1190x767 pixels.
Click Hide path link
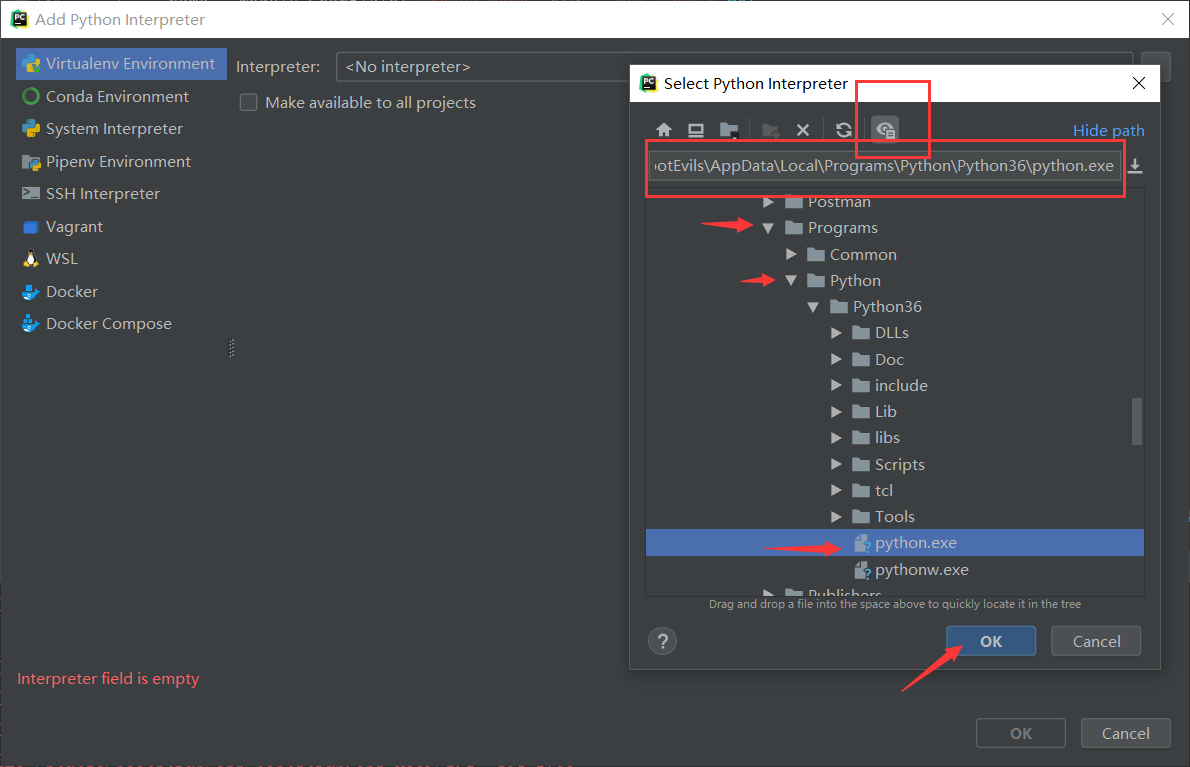click(x=1108, y=130)
